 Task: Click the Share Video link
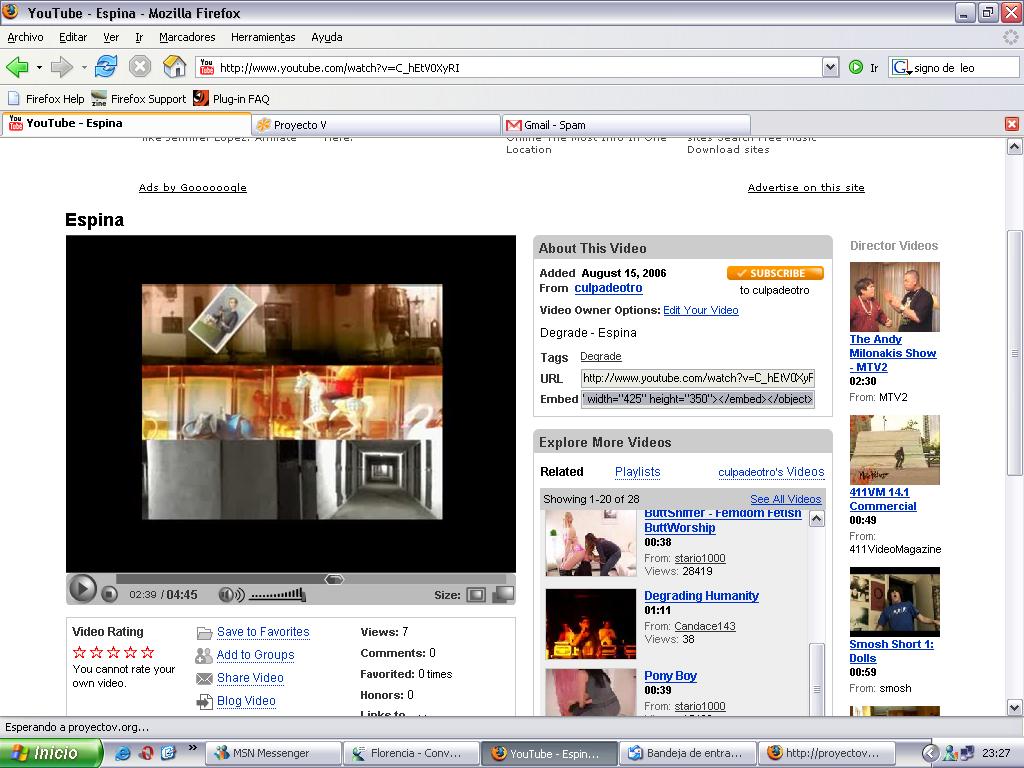coord(250,677)
